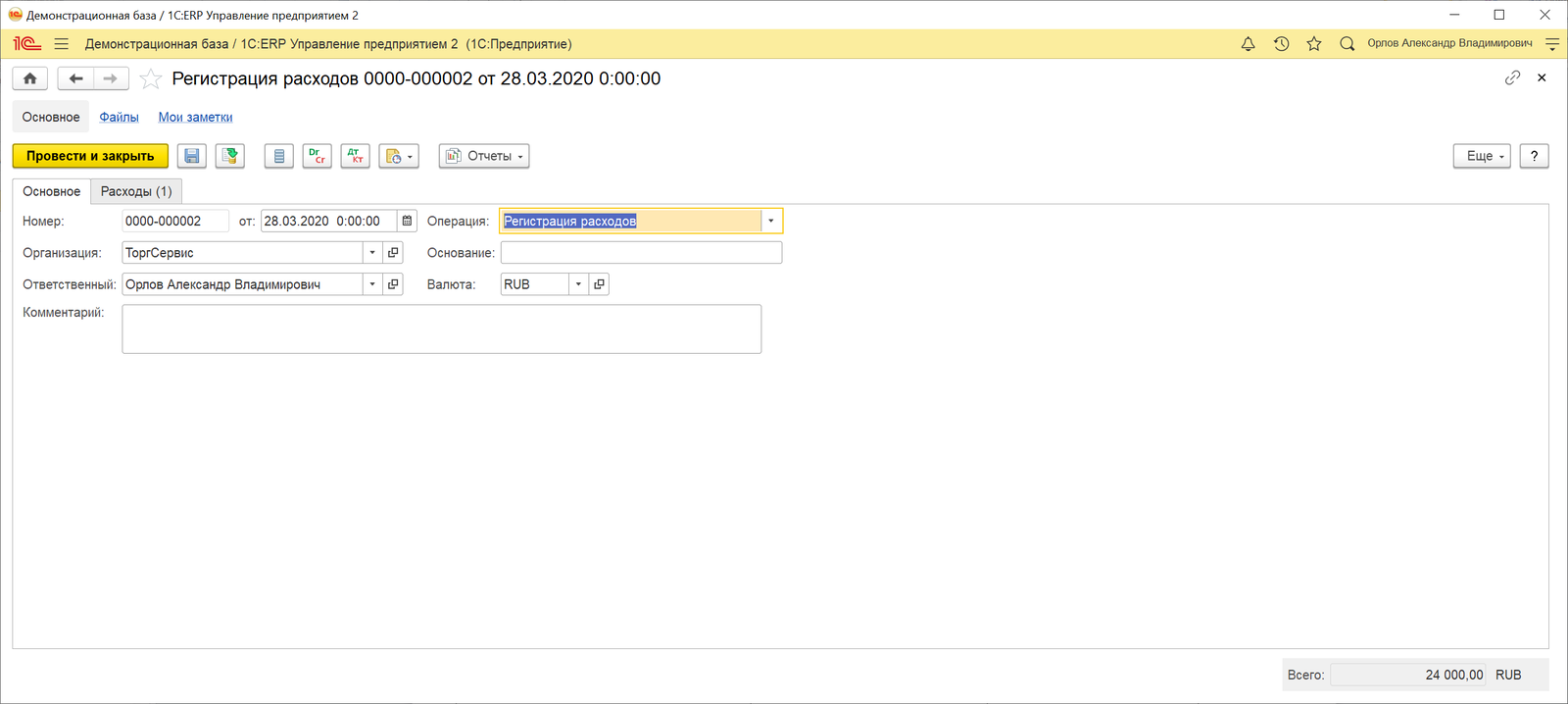The width and height of the screenshot is (1568, 704).
Task: Click the save document floppy icon
Action: pyautogui.click(x=192, y=156)
